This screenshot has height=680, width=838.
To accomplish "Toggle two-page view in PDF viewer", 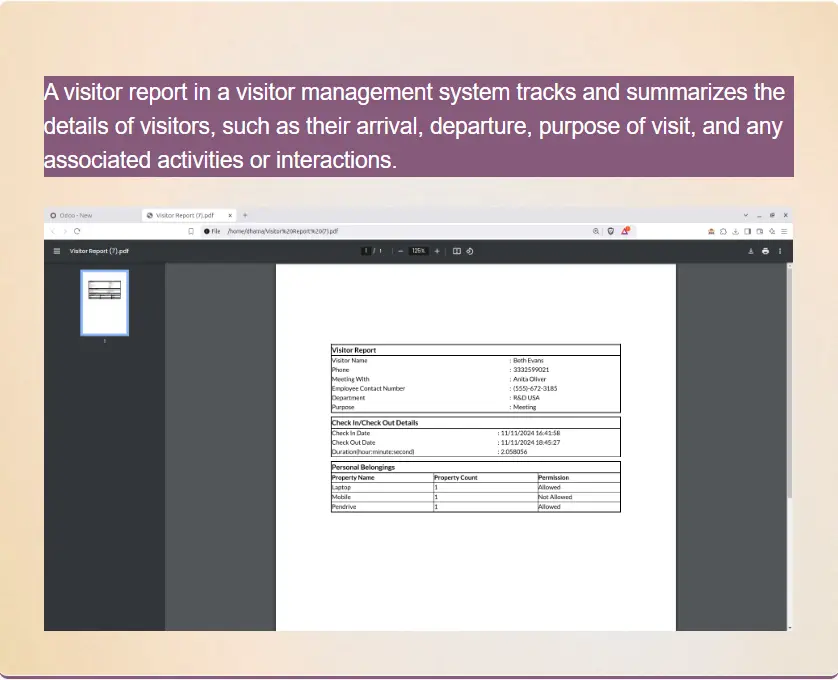I will 457,251.
